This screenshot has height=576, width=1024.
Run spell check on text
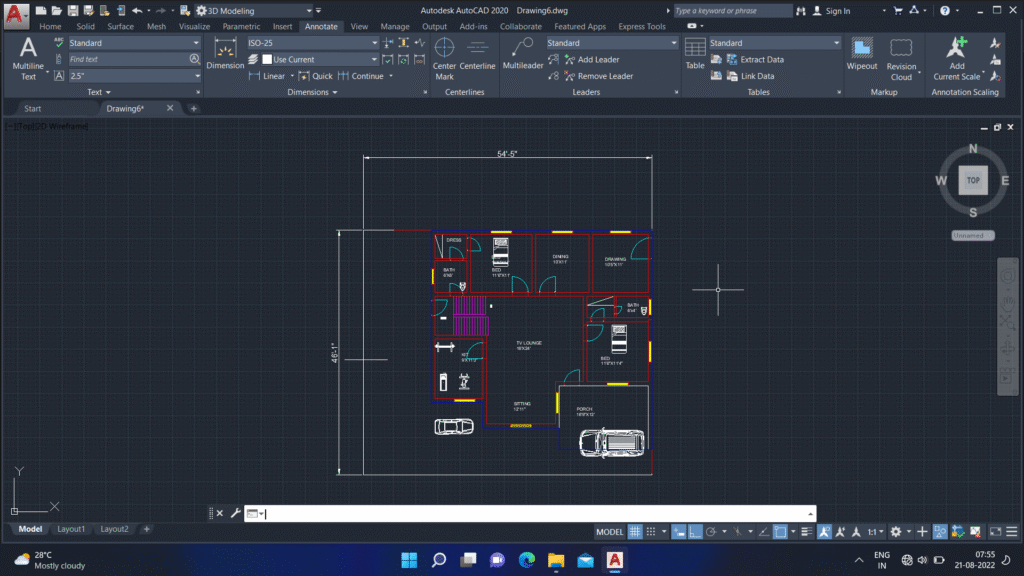[x=59, y=42]
